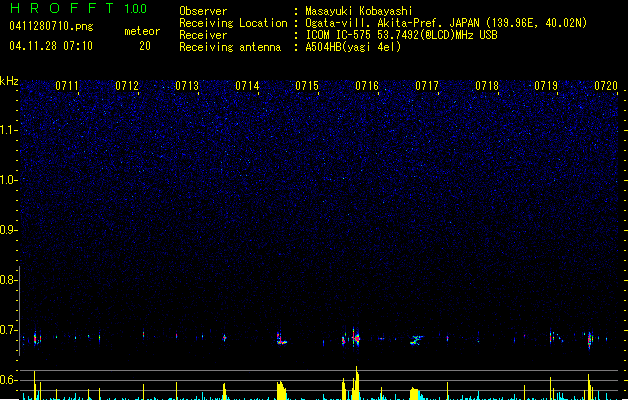This screenshot has height=400, width=629.
Task: Click the tallest yellow intensity peak at 0716
Action: pyautogui.click(x=356, y=383)
